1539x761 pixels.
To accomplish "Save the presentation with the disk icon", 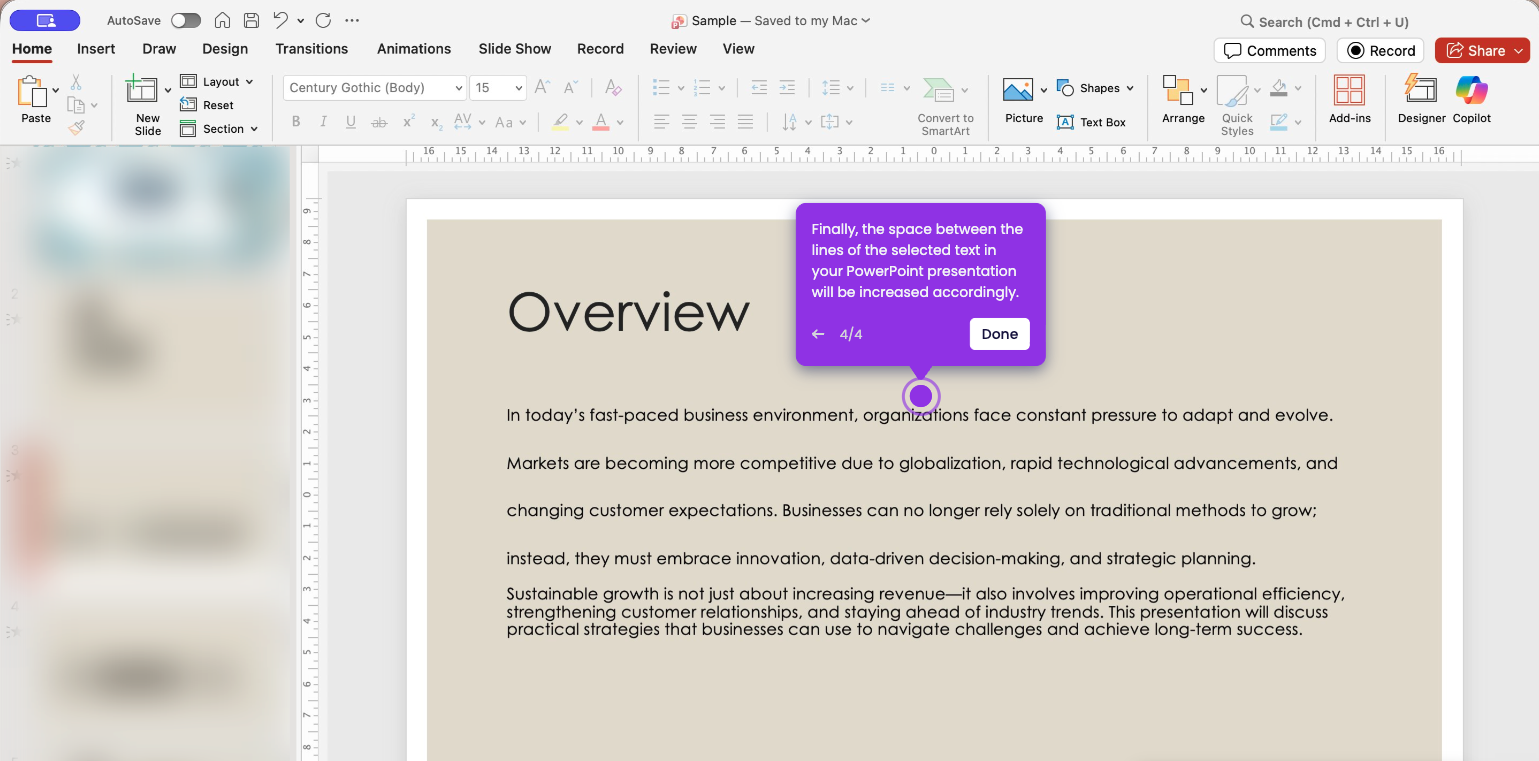I will [x=251, y=21].
